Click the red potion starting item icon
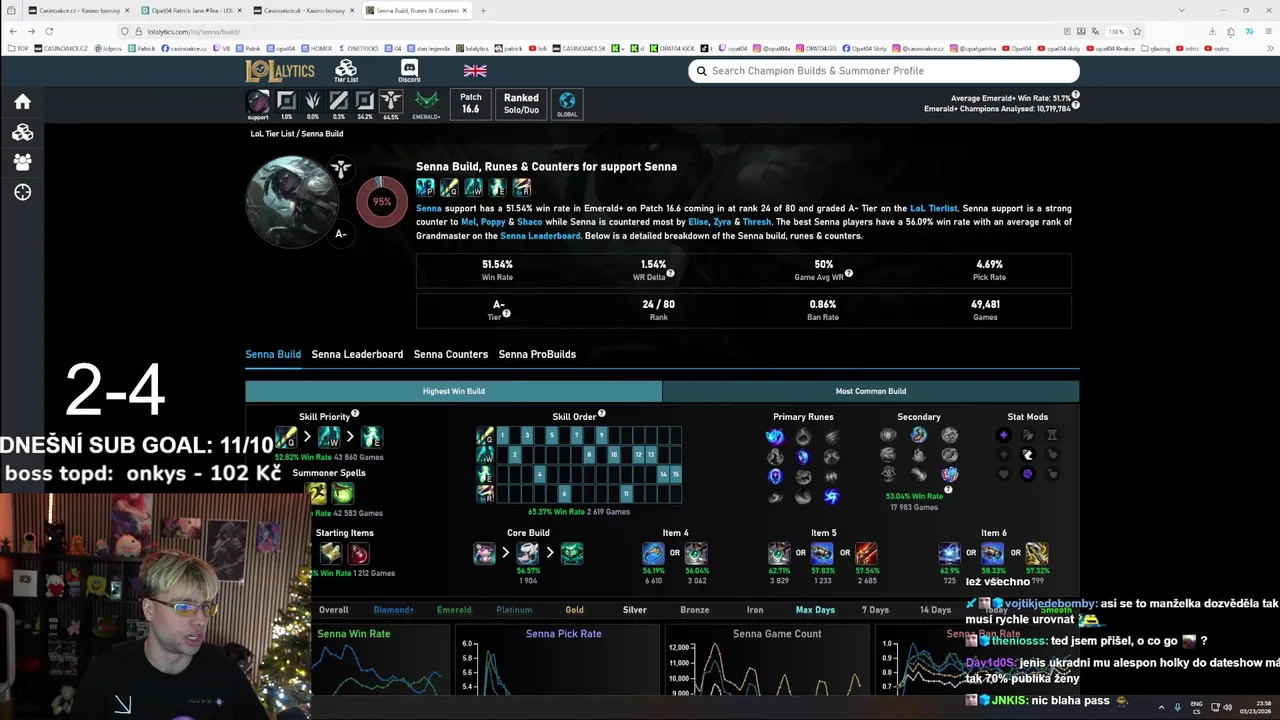The height and width of the screenshot is (720, 1280). (358, 553)
